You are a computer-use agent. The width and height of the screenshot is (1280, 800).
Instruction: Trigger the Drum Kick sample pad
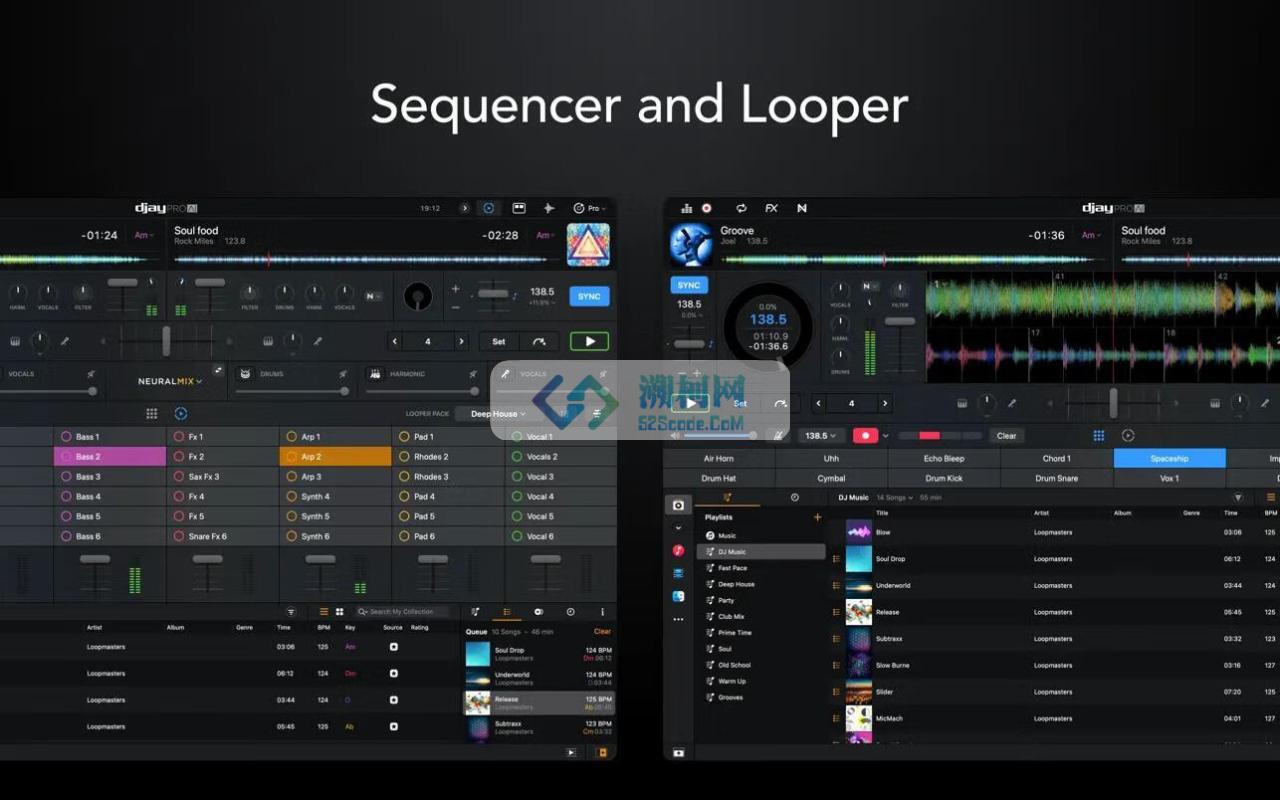tap(944, 478)
